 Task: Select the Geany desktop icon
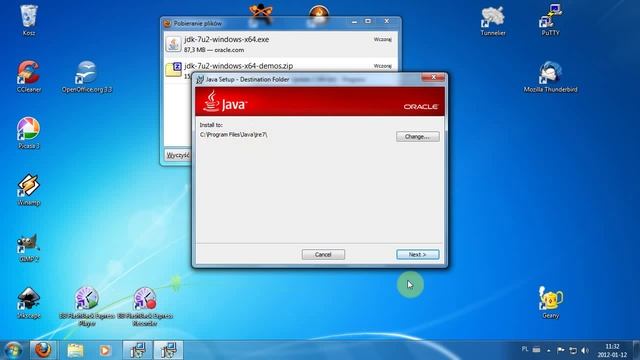550,302
